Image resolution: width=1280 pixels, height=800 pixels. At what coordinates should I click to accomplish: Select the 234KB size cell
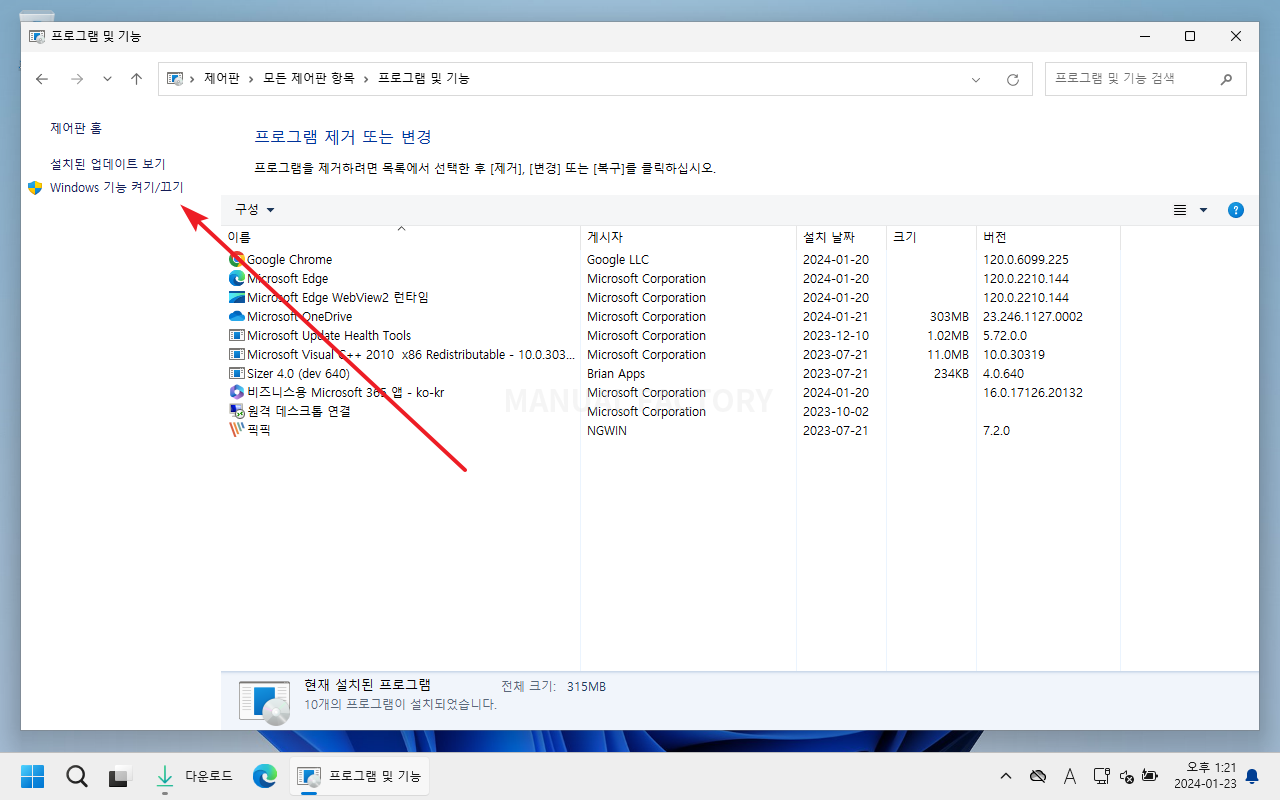950,374
